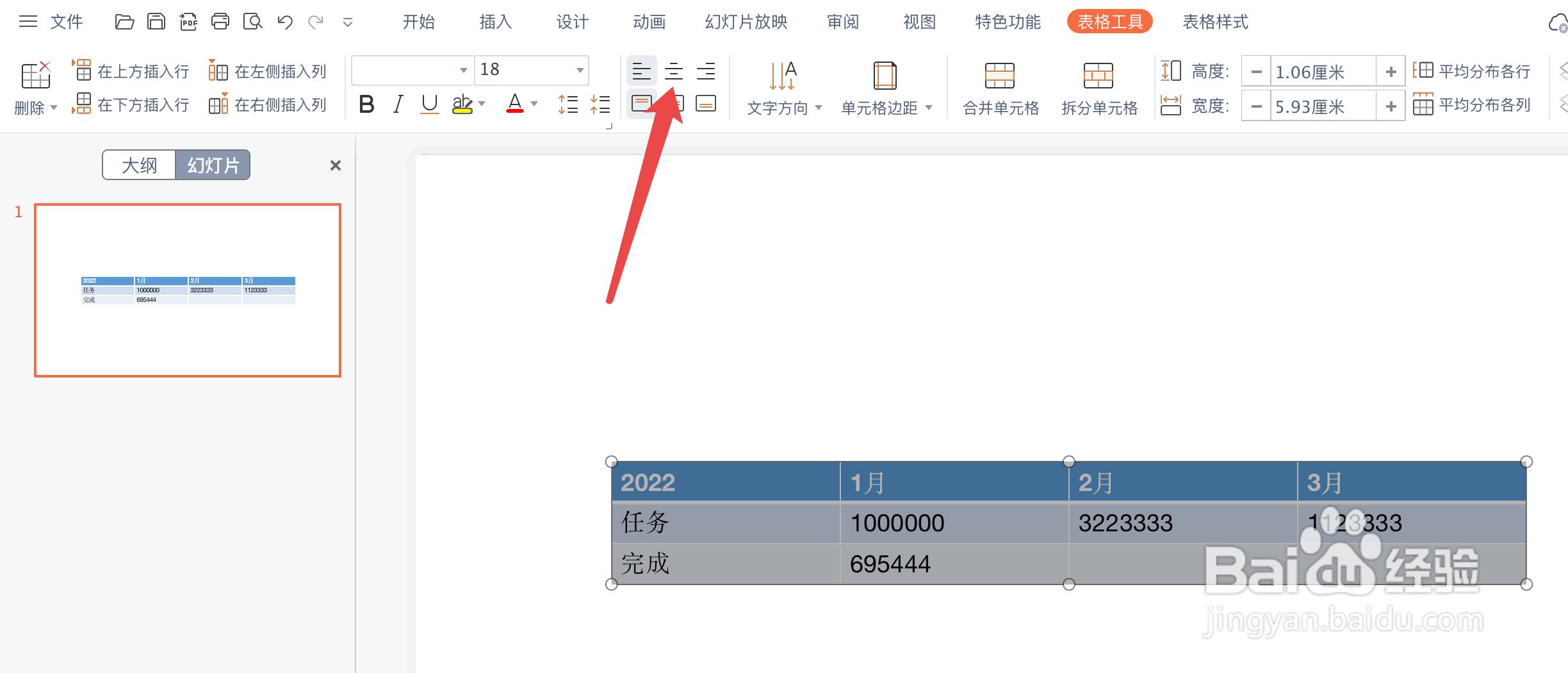The height and width of the screenshot is (673, 1568).
Task: Decrease the column width
Action: pos(1256,106)
